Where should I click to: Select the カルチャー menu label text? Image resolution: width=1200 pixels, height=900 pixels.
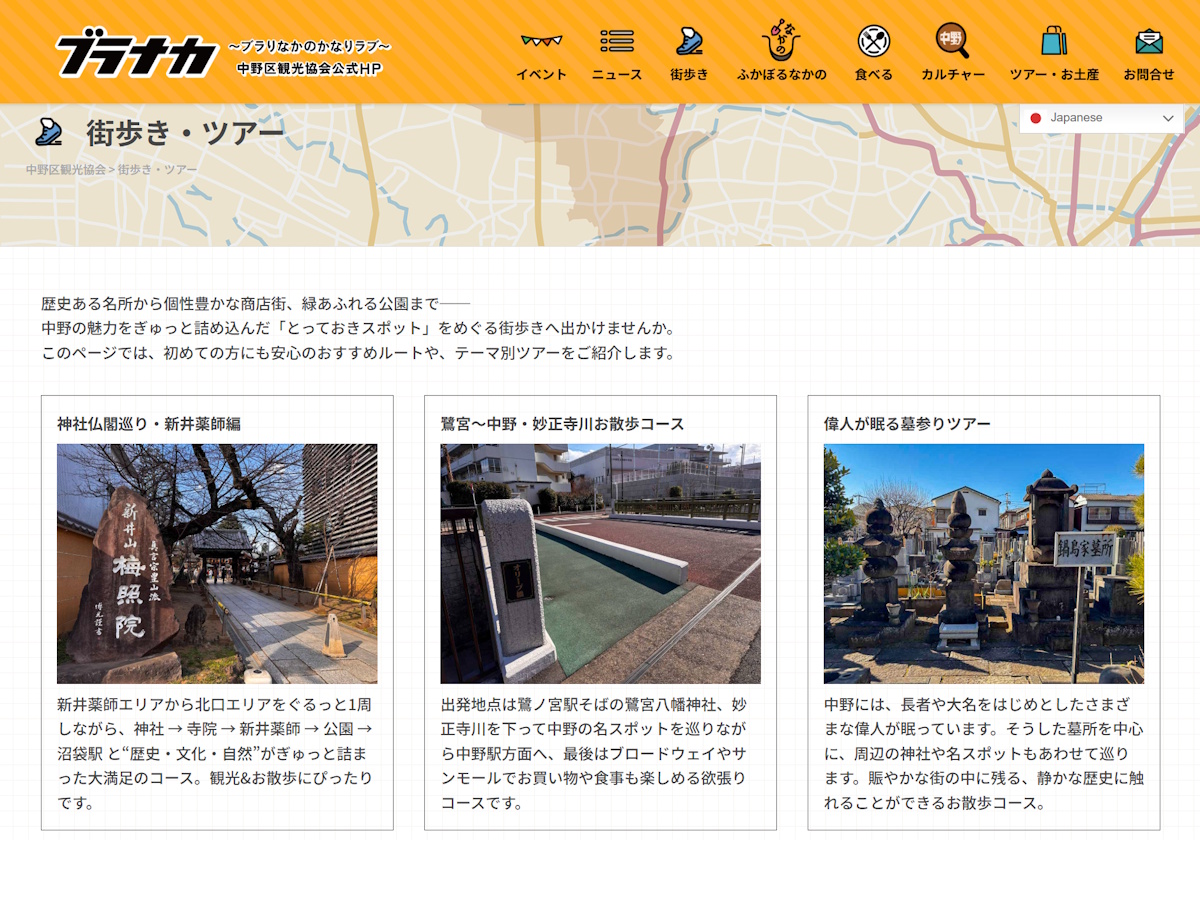tap(952, 74)
